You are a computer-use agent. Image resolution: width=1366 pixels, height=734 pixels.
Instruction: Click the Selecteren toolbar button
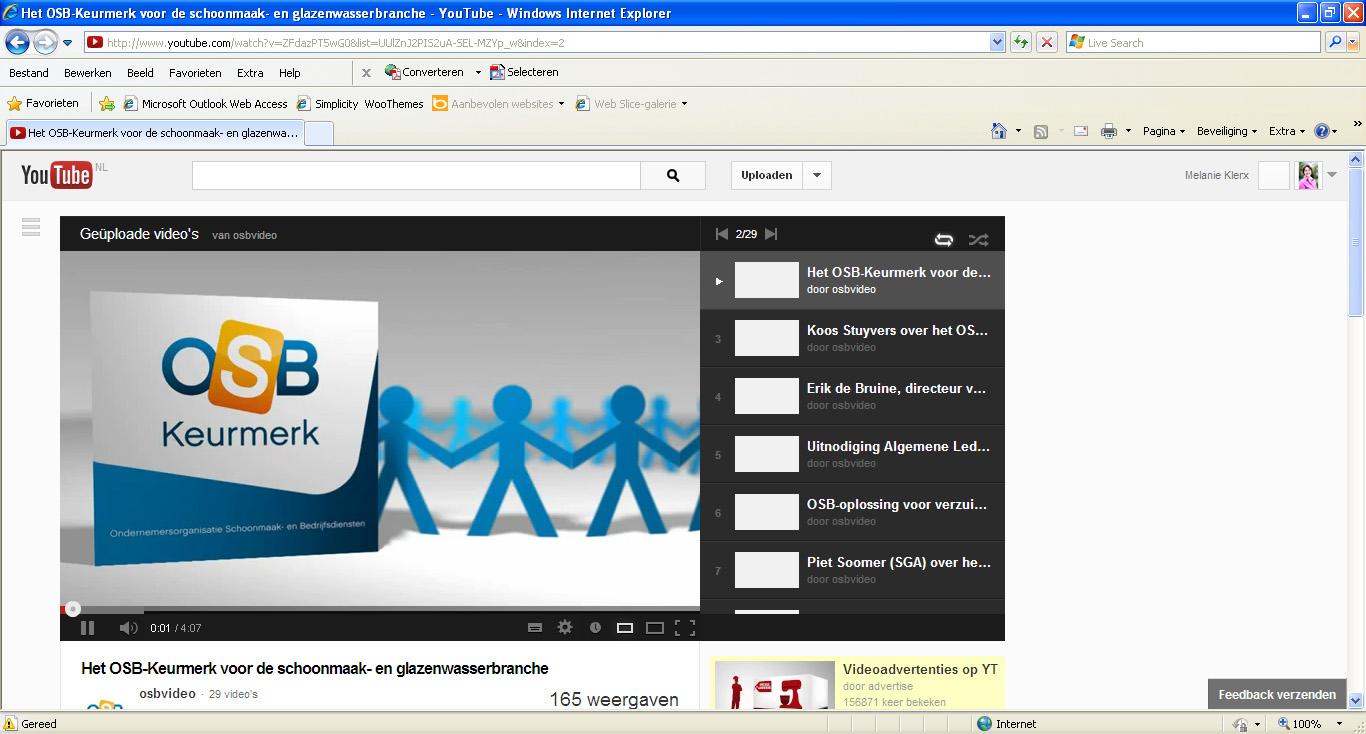point(523,72)
